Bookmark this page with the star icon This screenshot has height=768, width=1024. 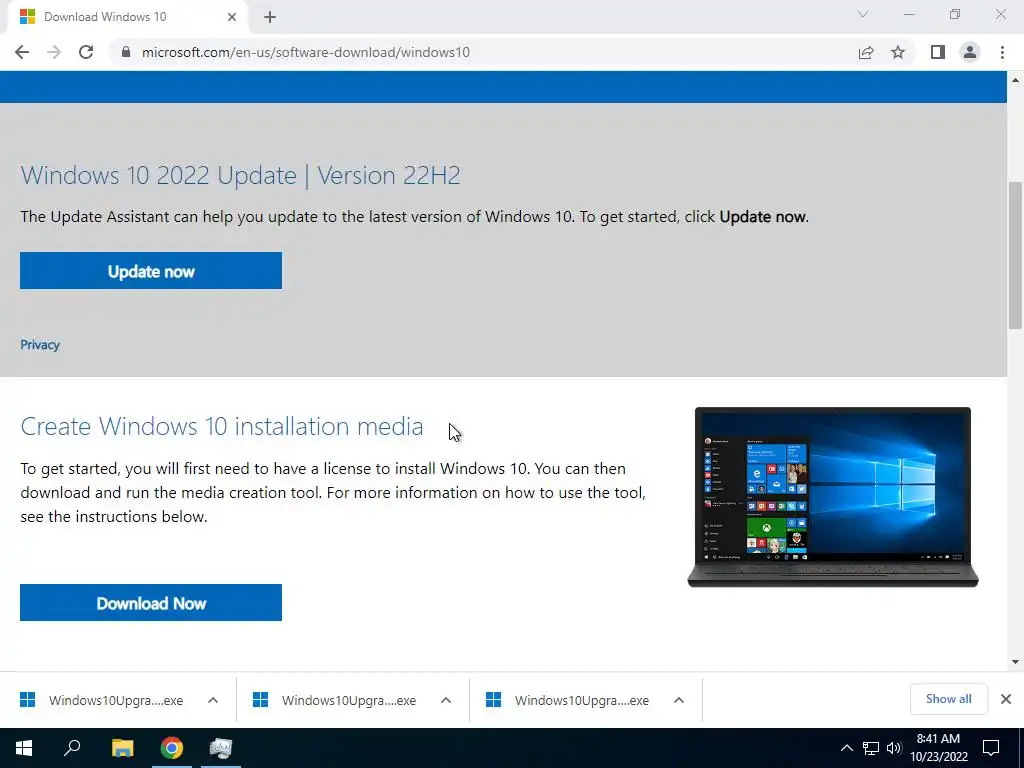tap(898, 52)
